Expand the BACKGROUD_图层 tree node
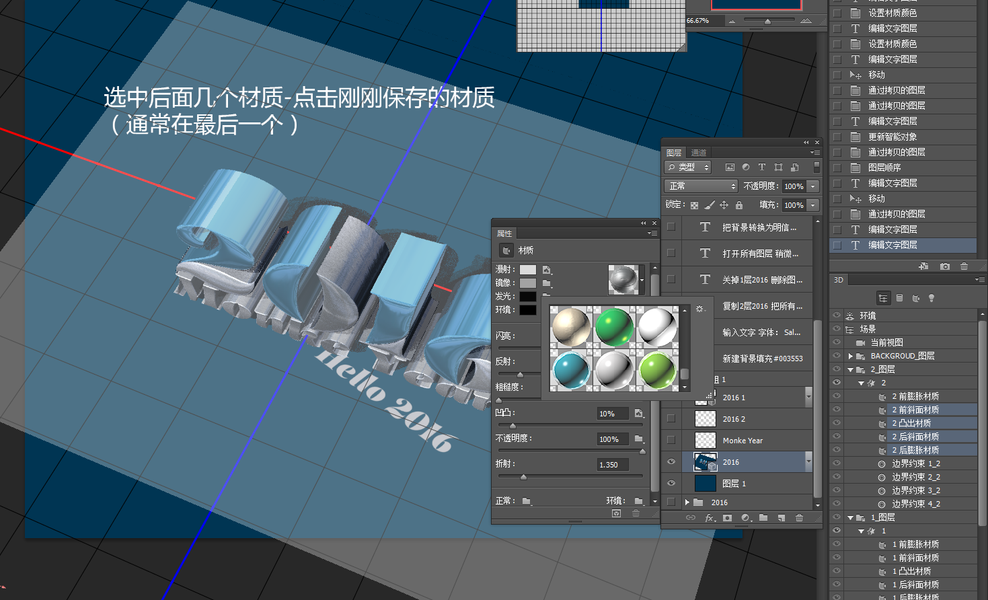The width and height of the screenshot is (988, 600). pyautogui.click(x=851, y=356)
